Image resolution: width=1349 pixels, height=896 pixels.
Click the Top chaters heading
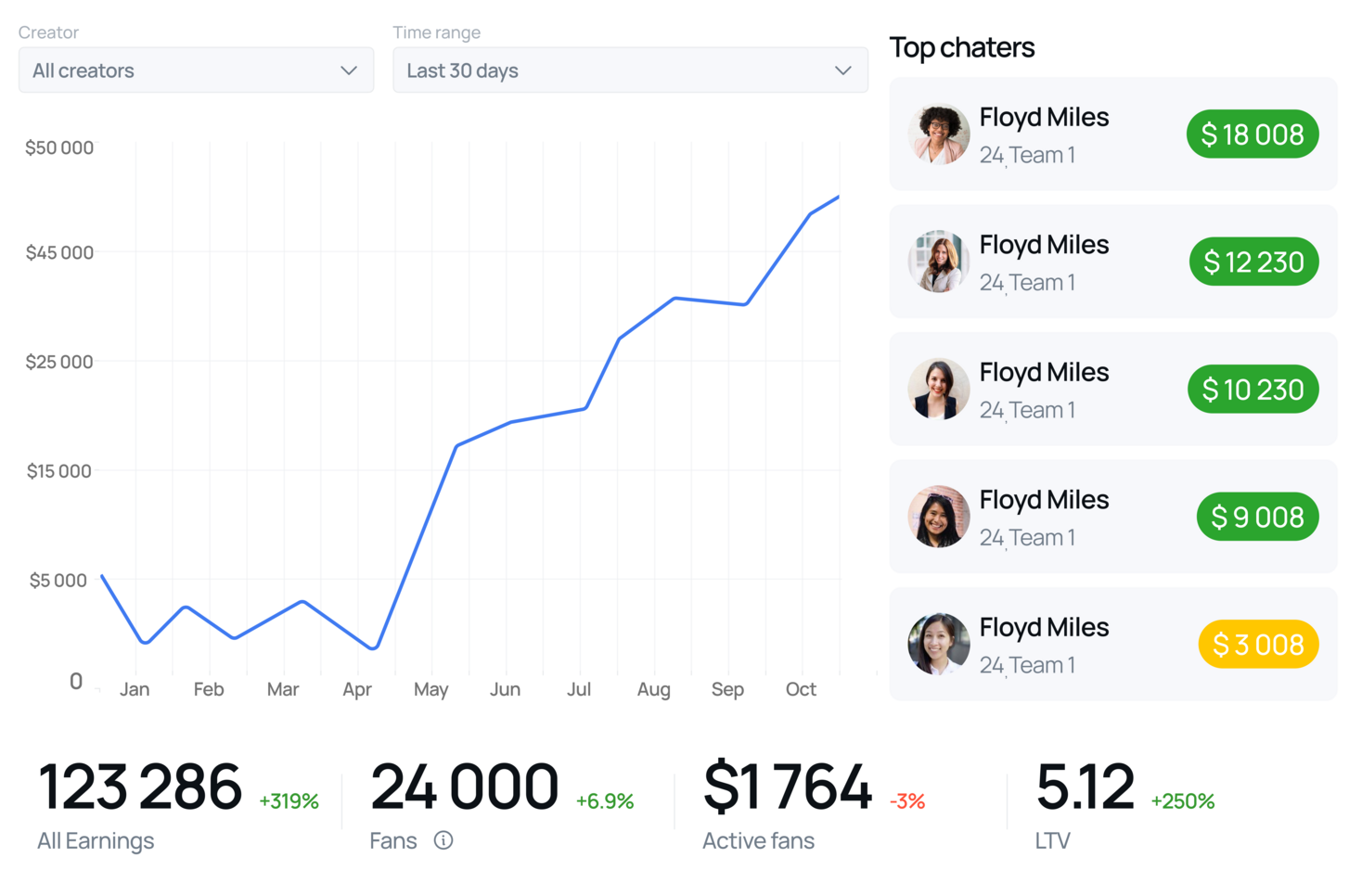point(962,47)
